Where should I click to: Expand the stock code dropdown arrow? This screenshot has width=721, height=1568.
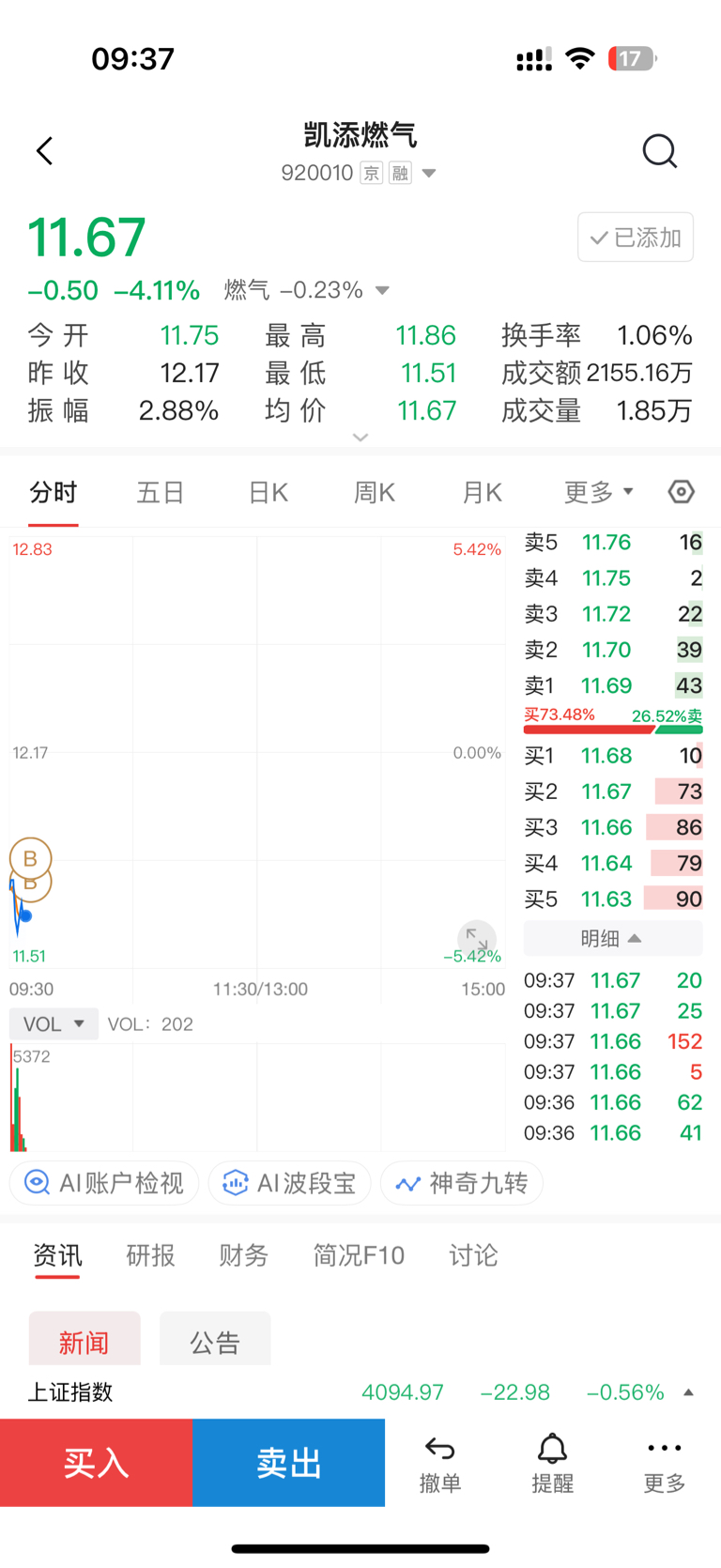[429, 174]
